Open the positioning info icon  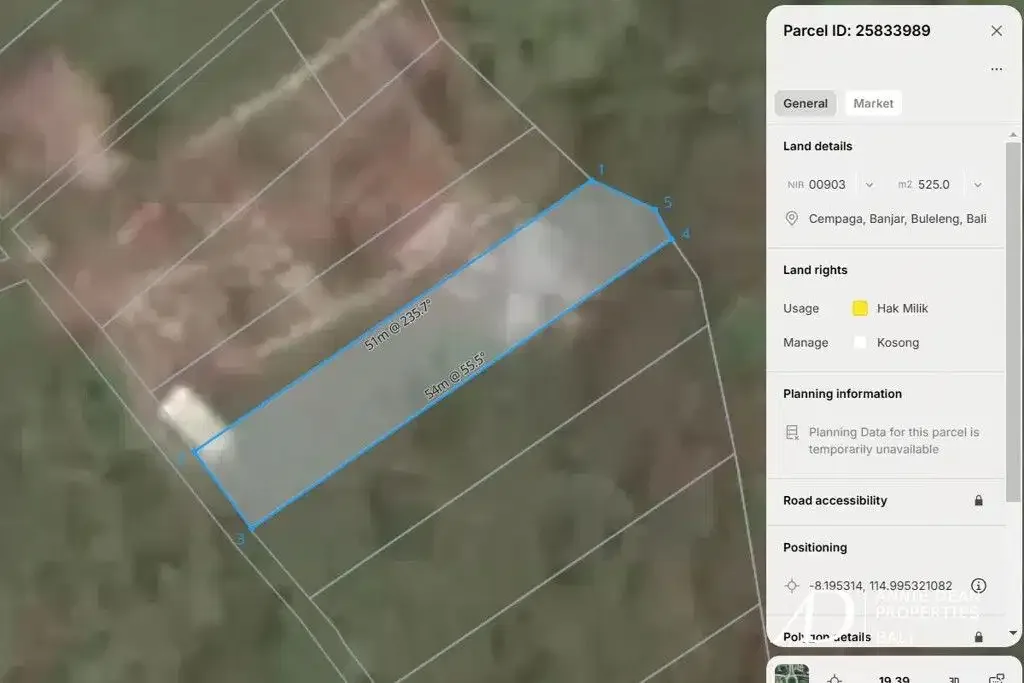pyautogui.click(x=978, y=586)
